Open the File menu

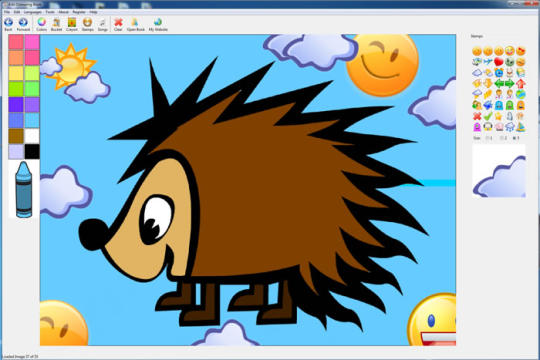coord(7,12)
